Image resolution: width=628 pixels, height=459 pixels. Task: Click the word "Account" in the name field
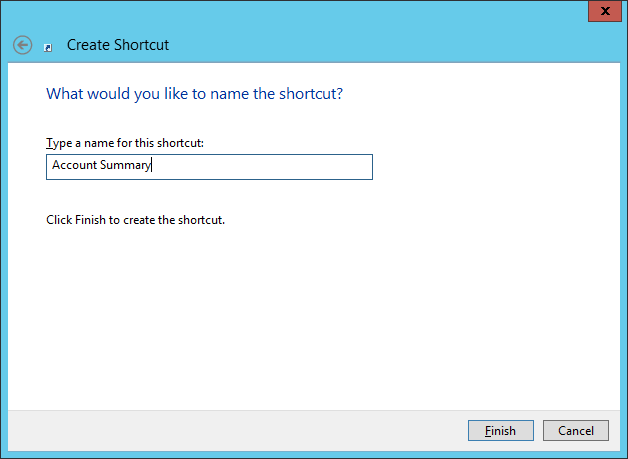click(x=74, y=166)
